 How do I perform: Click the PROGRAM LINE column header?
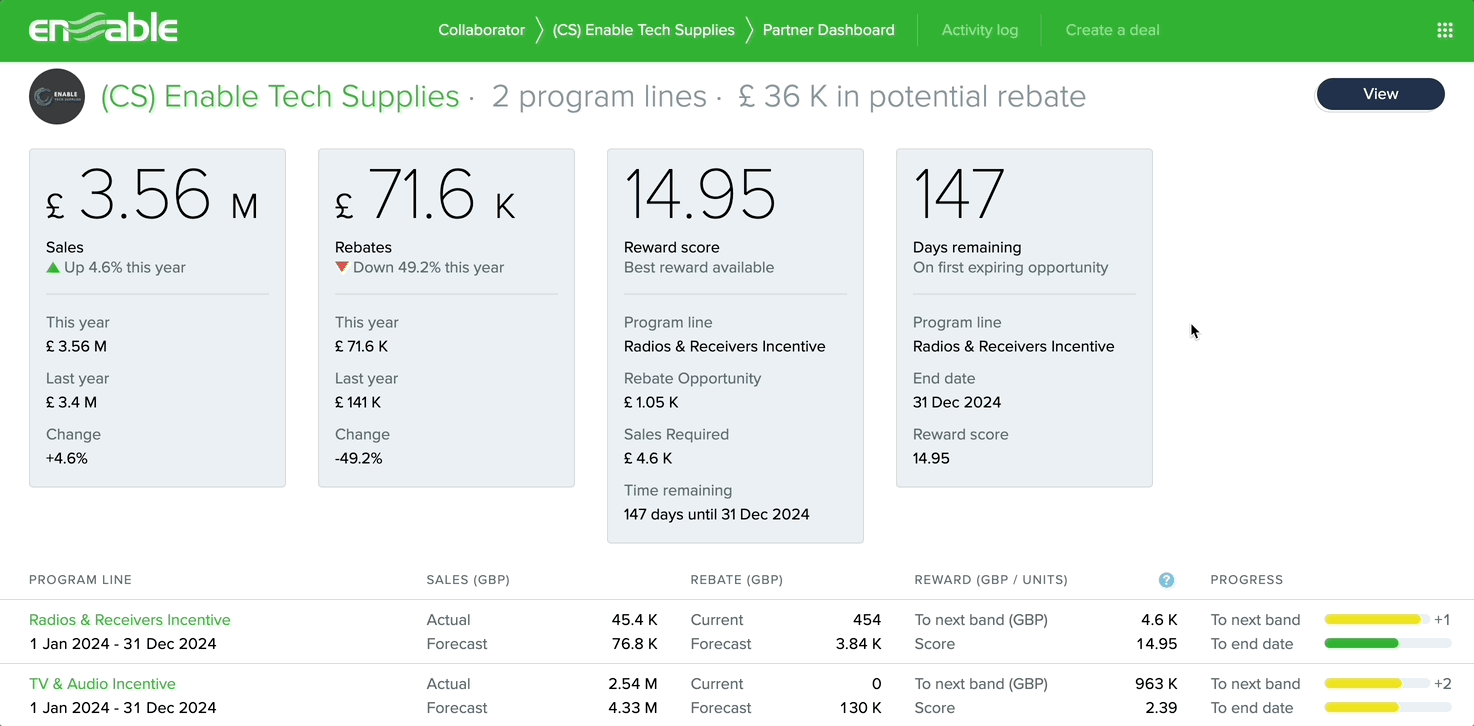coord(80,580)
